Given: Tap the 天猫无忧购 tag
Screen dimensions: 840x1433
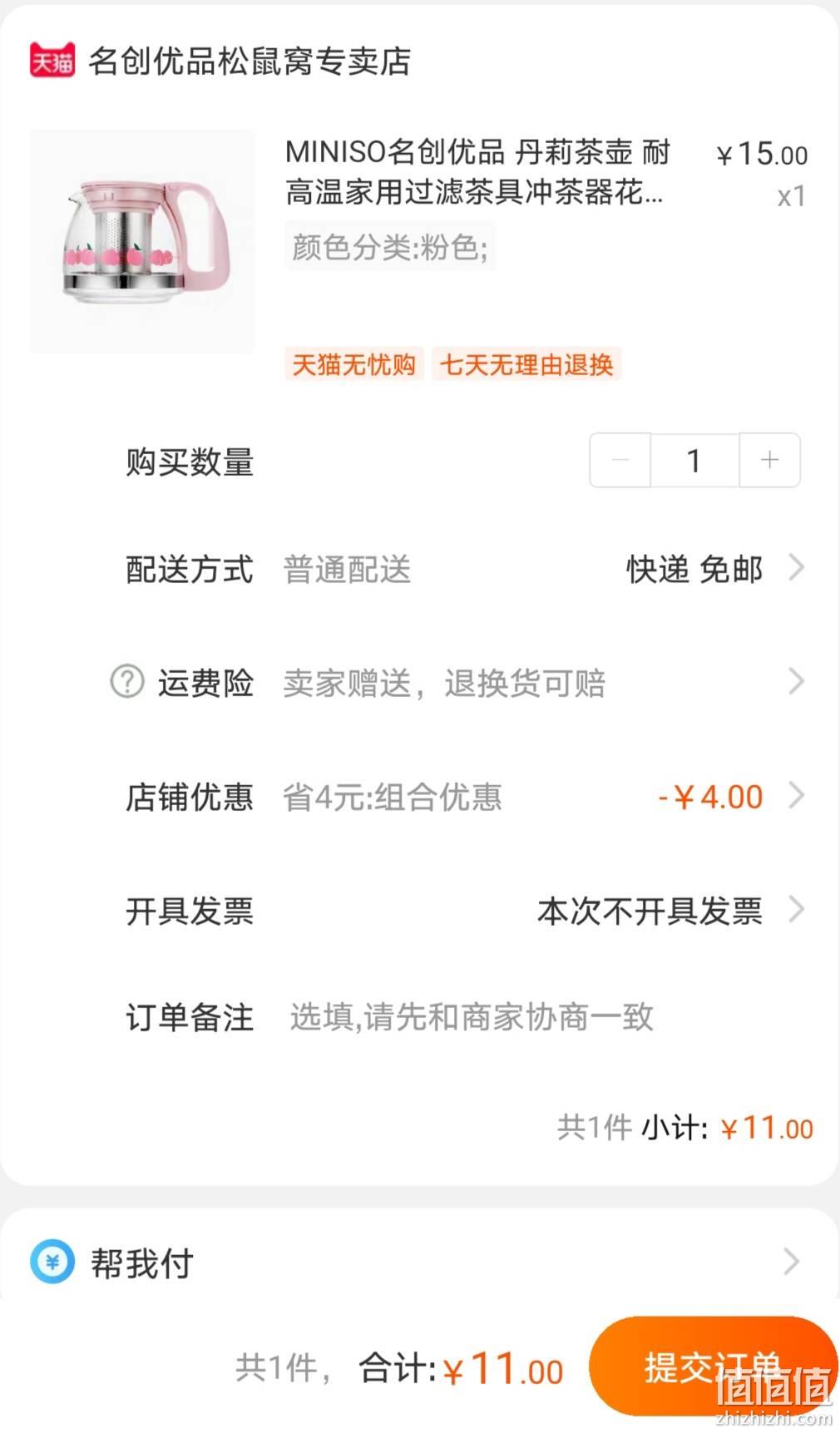Looking at the screenshot, I should [354, 364].
